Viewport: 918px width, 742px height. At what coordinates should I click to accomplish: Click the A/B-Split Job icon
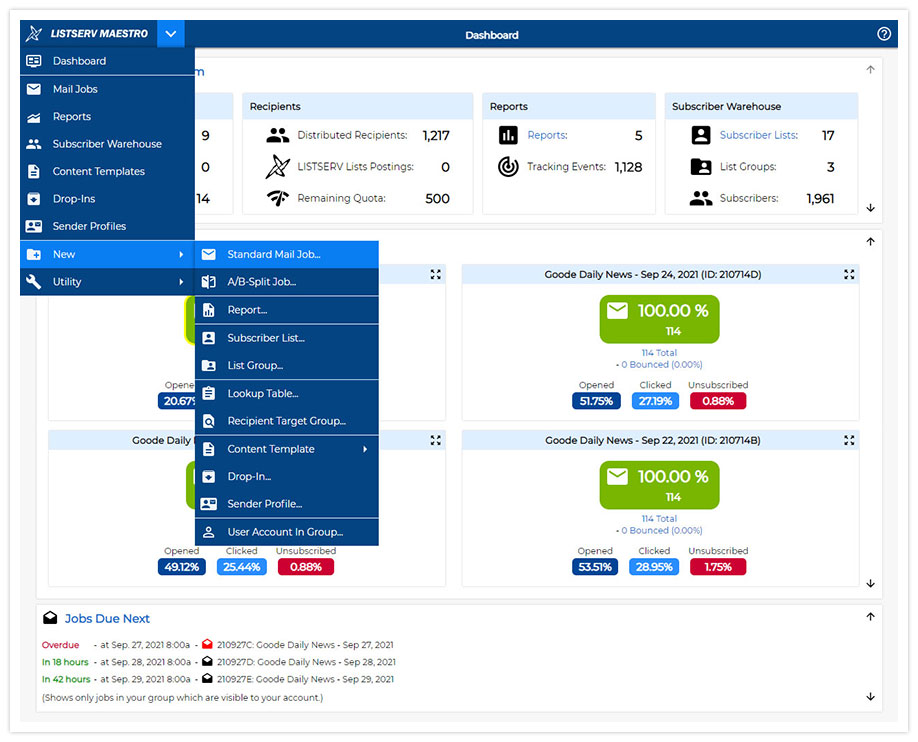tap(208, 282)
